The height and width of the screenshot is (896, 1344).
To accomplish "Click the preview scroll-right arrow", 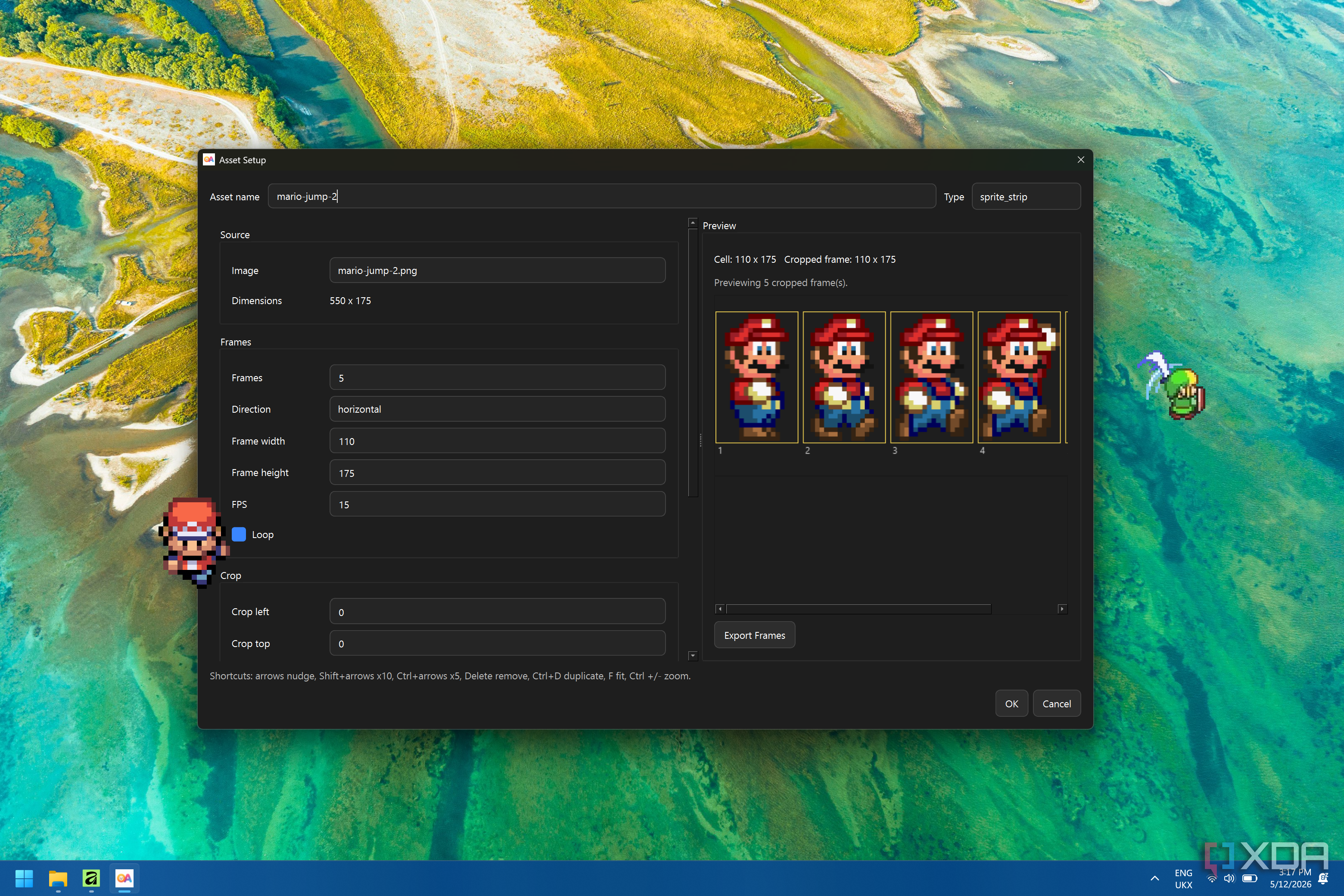I will pyautogui.click(x=1062, y=609).
